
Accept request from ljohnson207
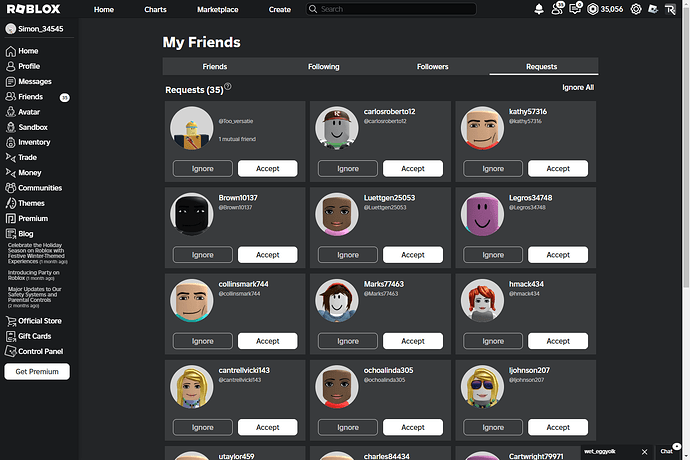(558, 427)
